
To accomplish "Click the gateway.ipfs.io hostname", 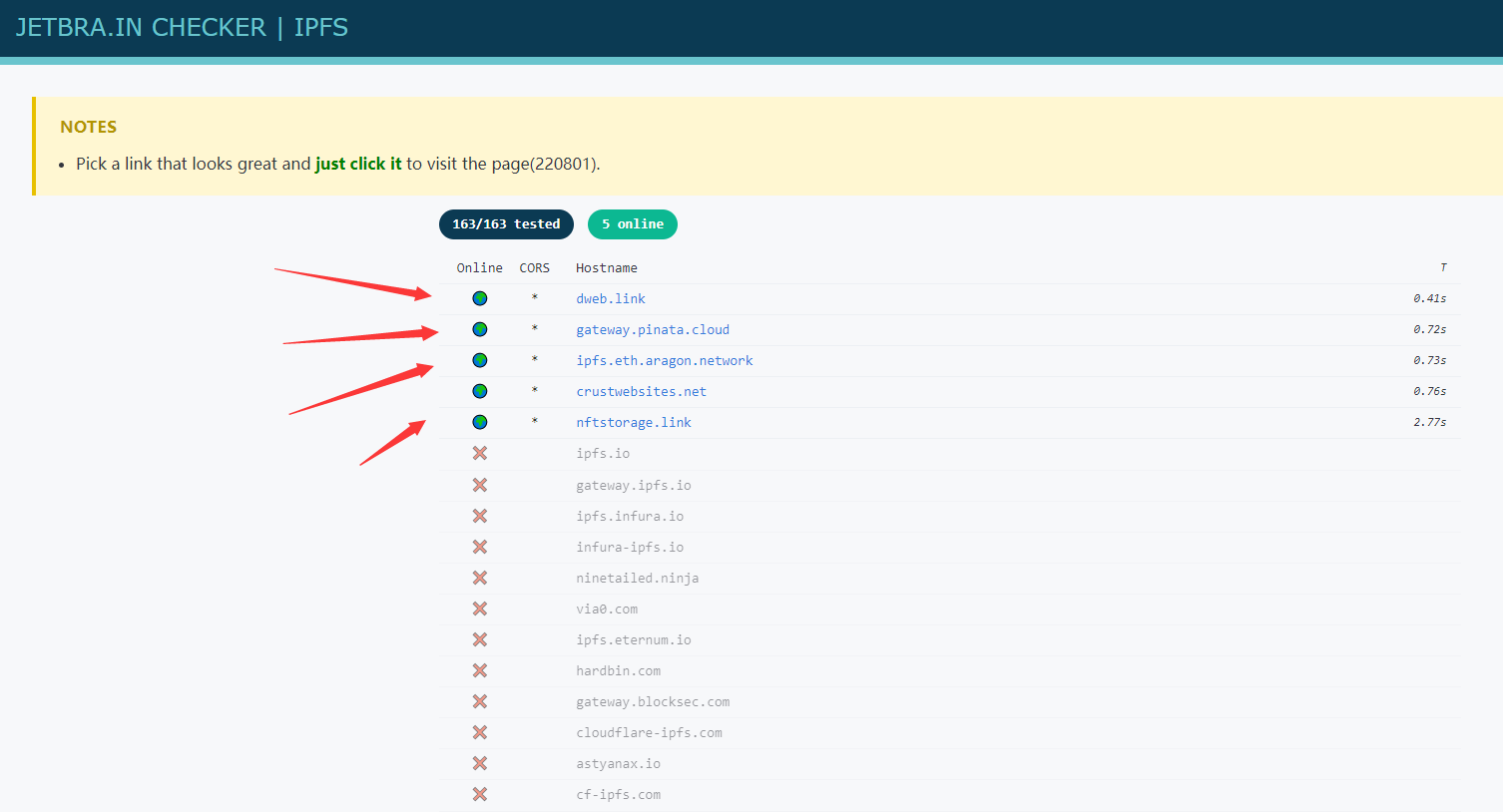I will (634, 485).
